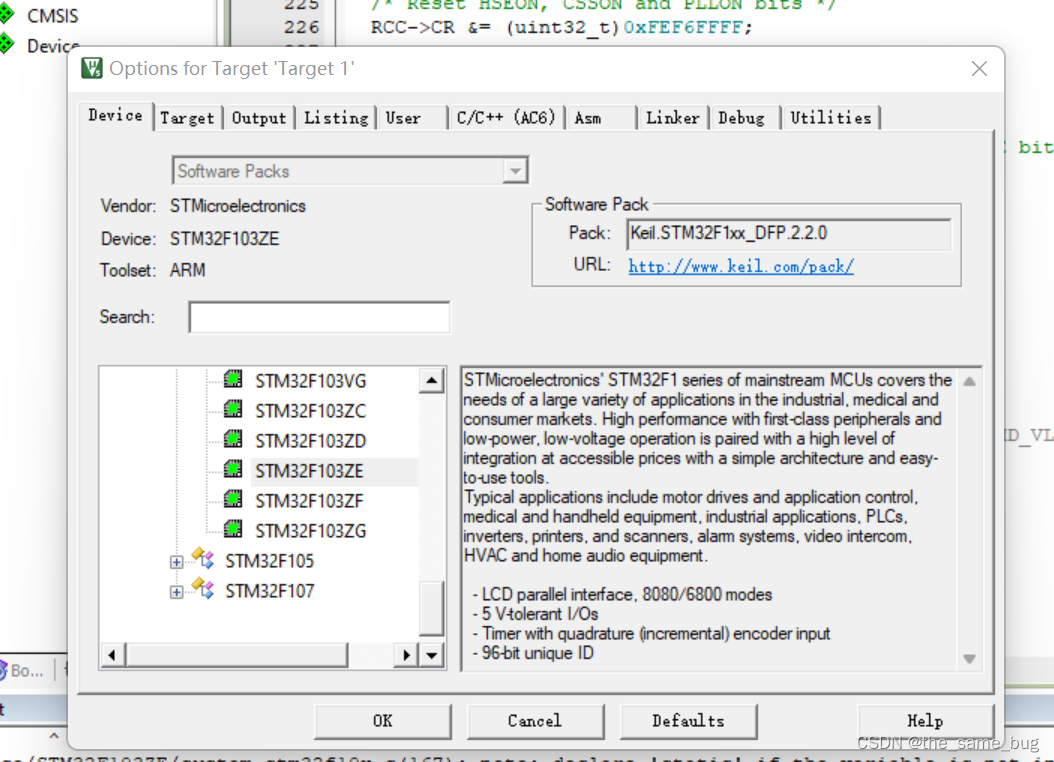Click the STM32F103ZG chip icon
The height and width of the screenshot is (762, 1054).
click(233, 530)
